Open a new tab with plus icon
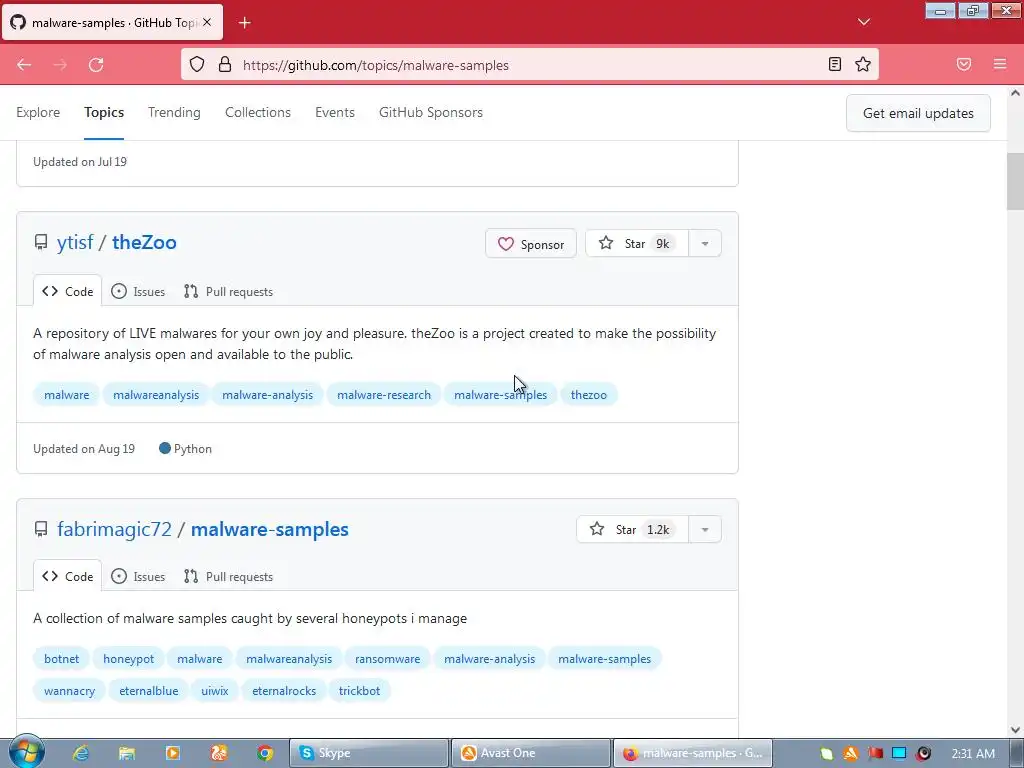Viewport: 1024px width, 768px height. pos(244,23)
